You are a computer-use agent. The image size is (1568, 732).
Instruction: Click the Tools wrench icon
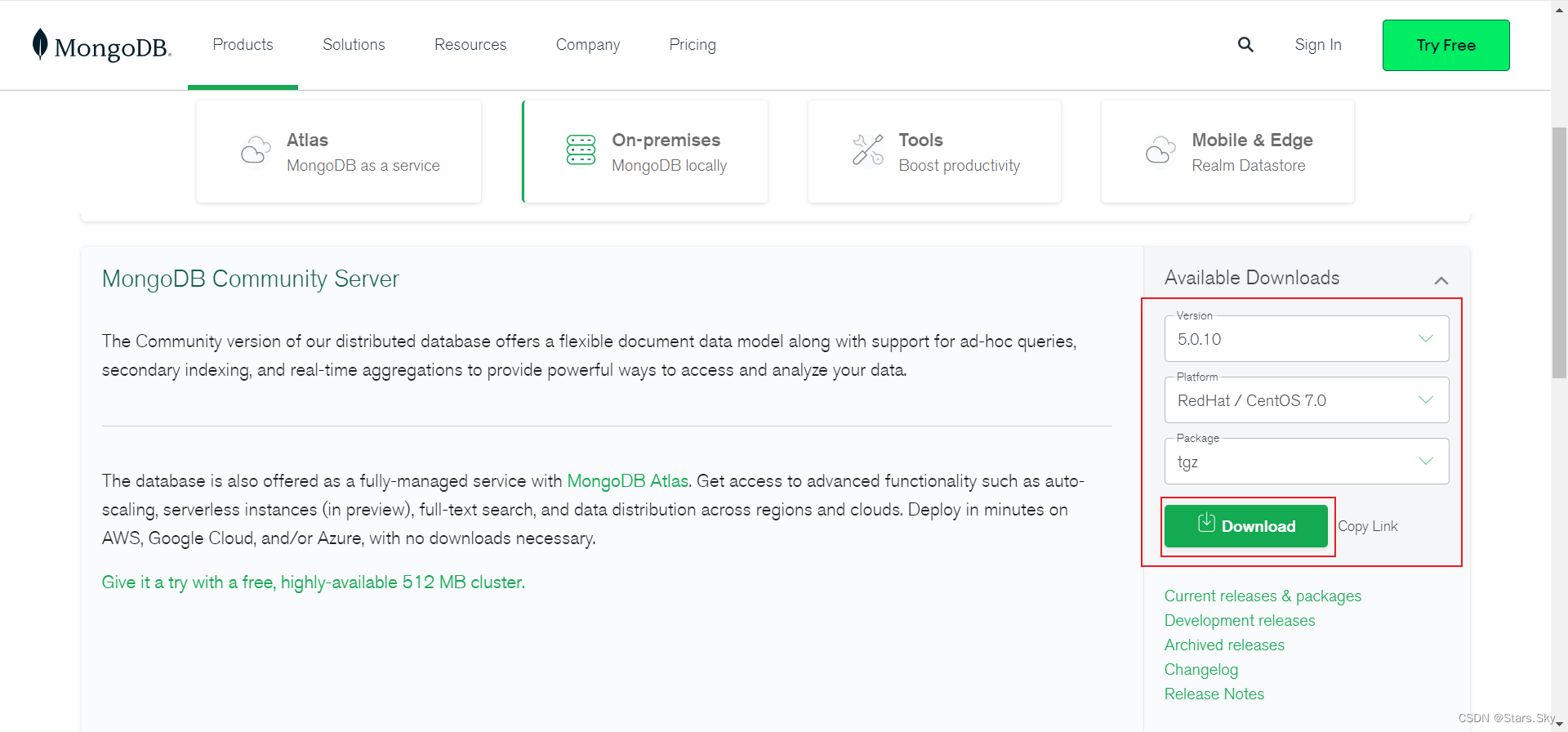[x=867, y=150]
